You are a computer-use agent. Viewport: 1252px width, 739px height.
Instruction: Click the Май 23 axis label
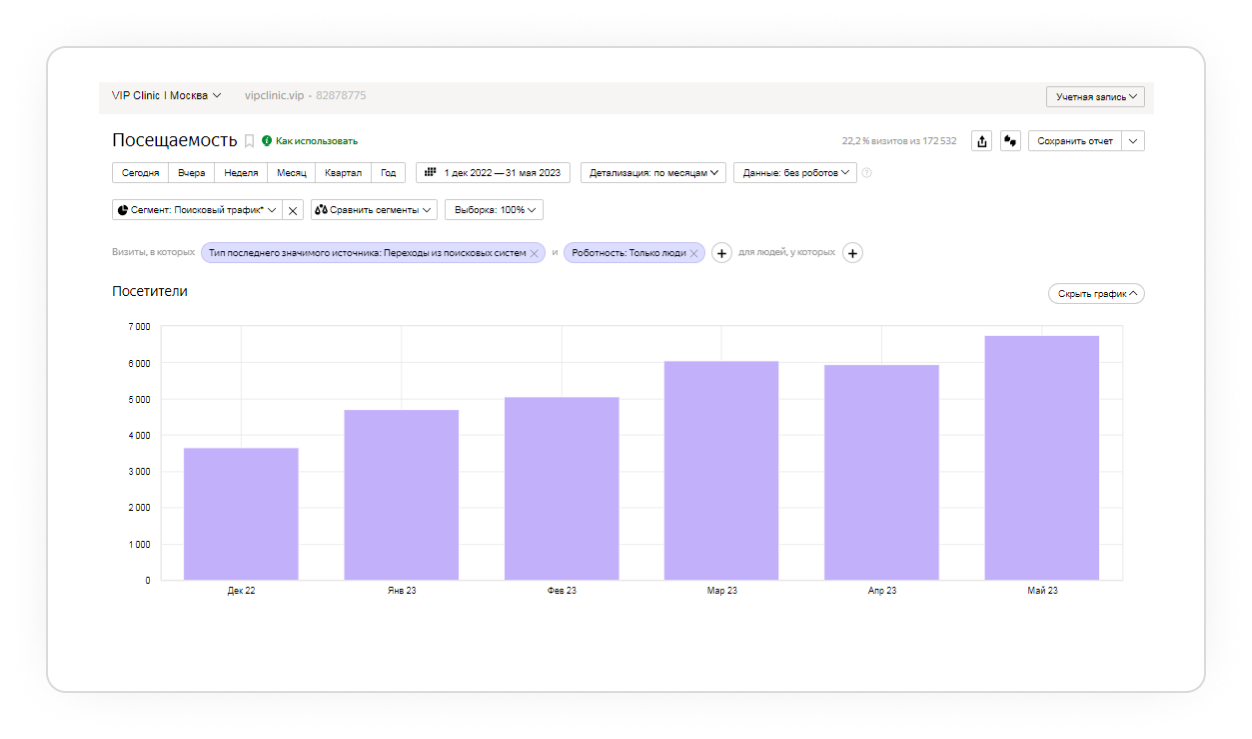[x=1042, y=591]
